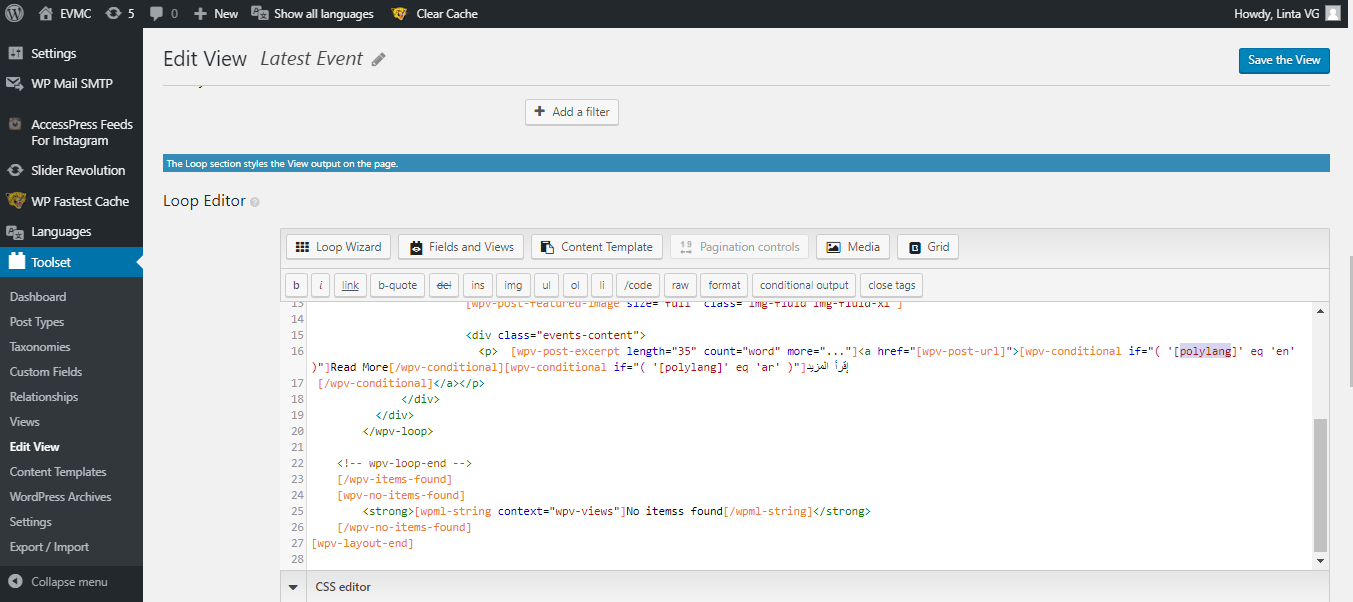Collapse the CSS editor section
The image size is (1353, 602).
292,587
